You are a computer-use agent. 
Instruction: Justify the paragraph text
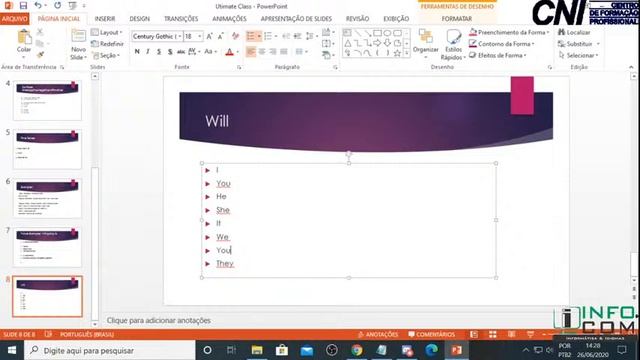tap(284, 52)
